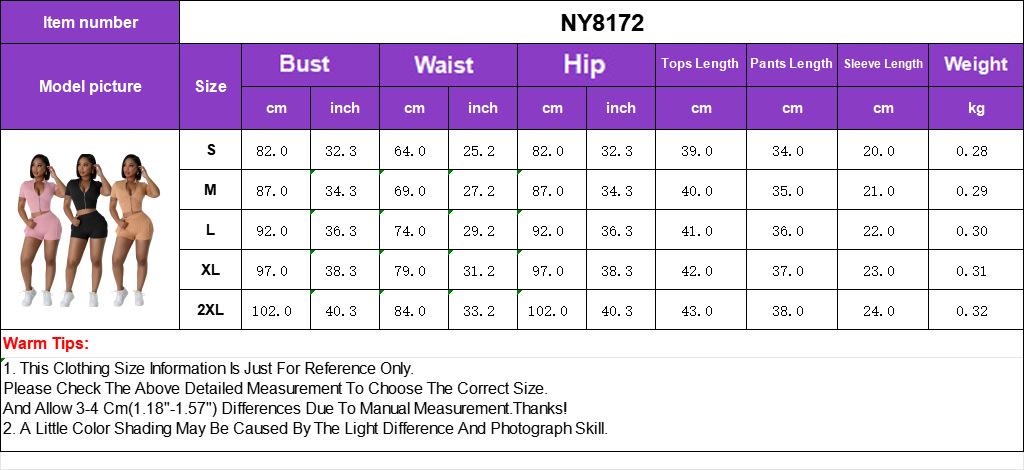Viewport: 1024px width, 470px height.
Task: Select the 2XL size row label
Action: pyautogui.click(x=210, y=310)
